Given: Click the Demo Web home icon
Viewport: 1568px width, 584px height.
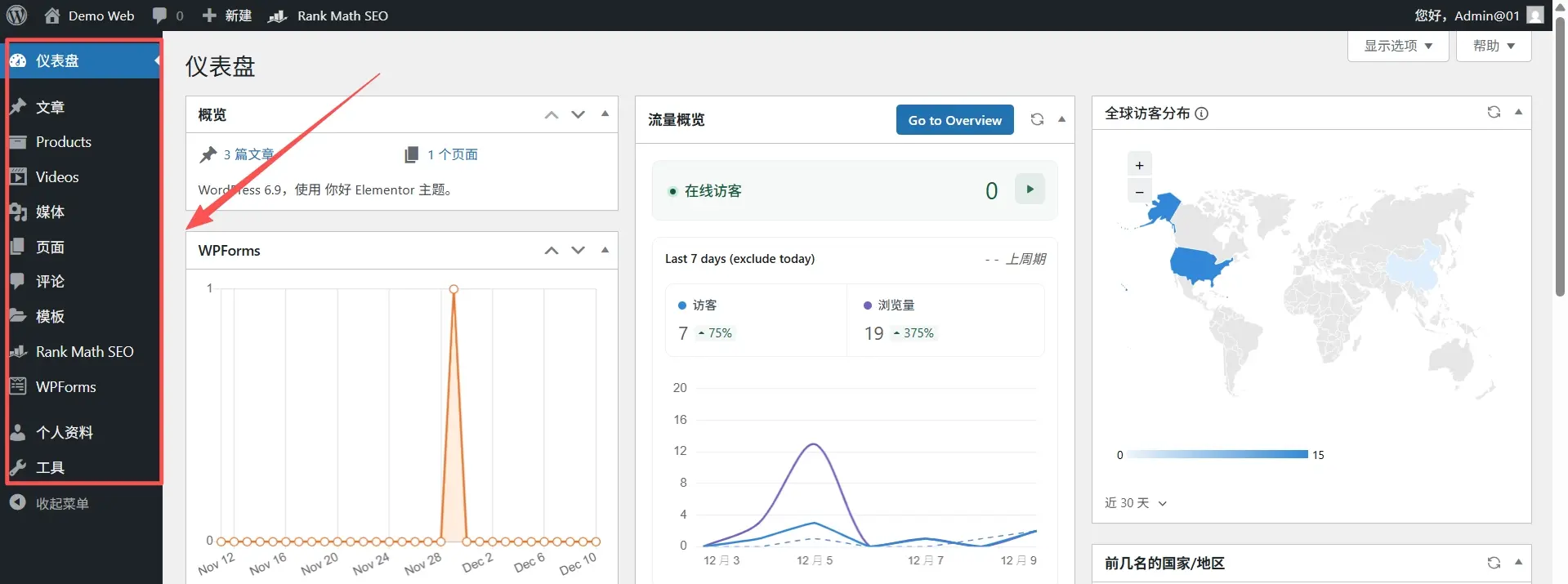Looking at the screenshot, I should tap(52, 16).
